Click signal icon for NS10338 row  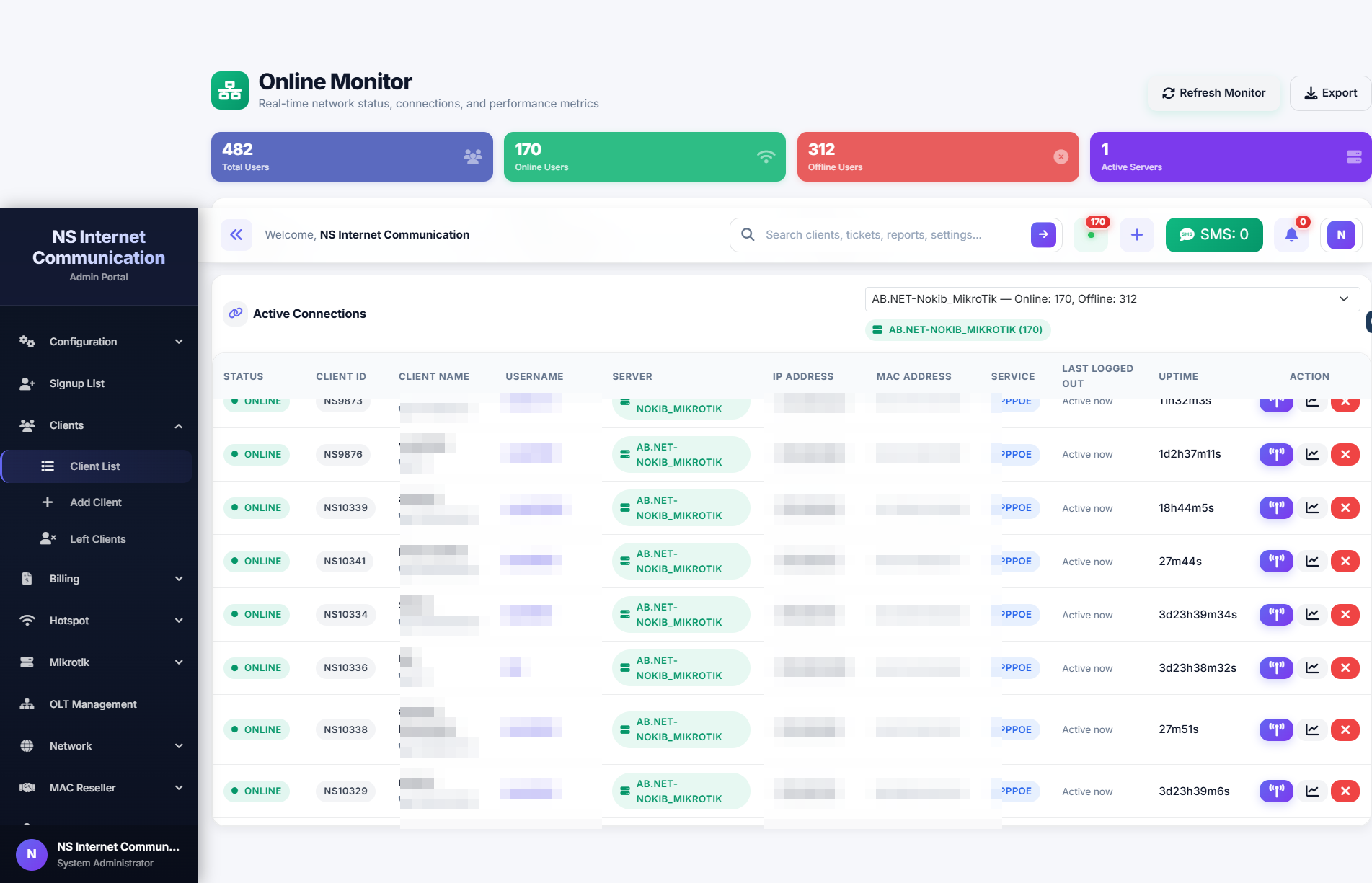[x=1276, y=729]
